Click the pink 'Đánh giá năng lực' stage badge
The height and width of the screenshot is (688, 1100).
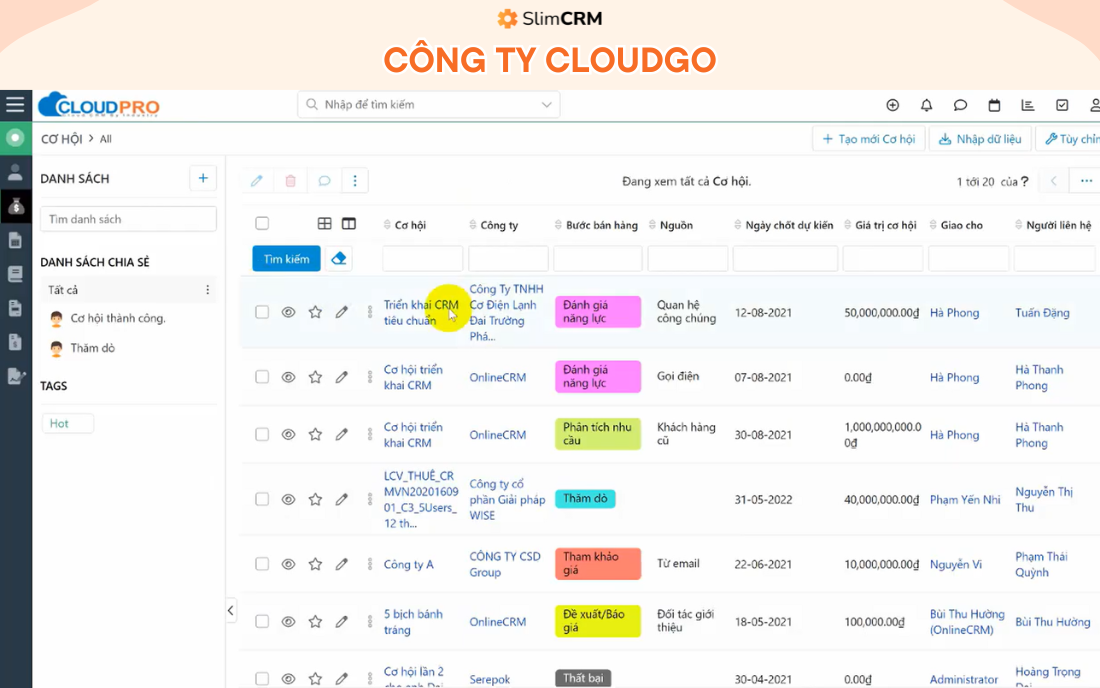click(597, 311)
